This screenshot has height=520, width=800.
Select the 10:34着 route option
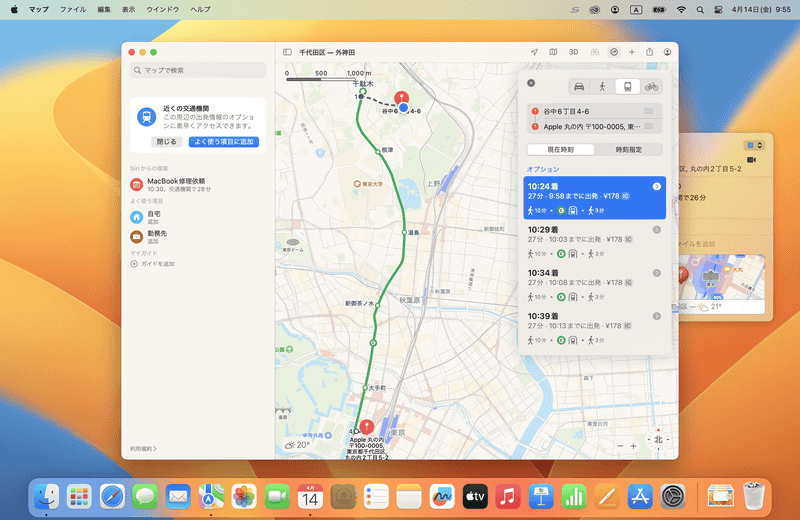tap(594, 285)
